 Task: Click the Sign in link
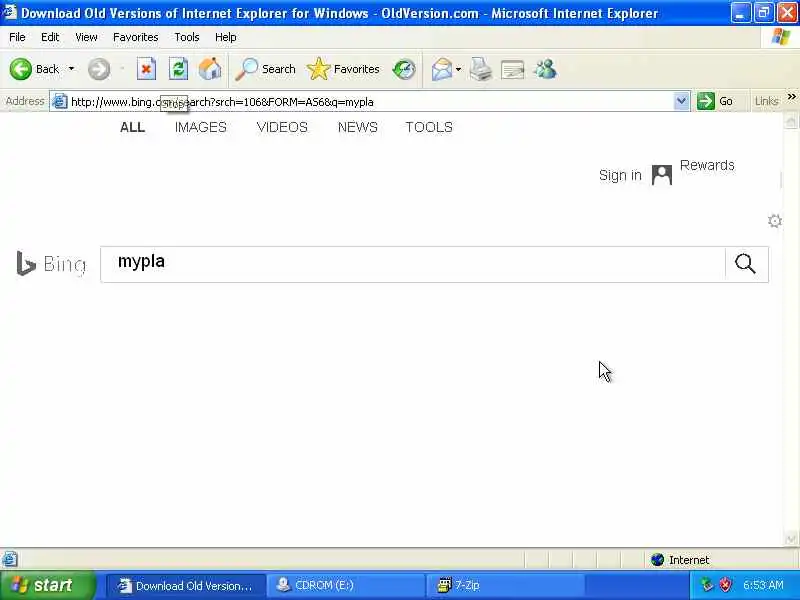point(620,176)
